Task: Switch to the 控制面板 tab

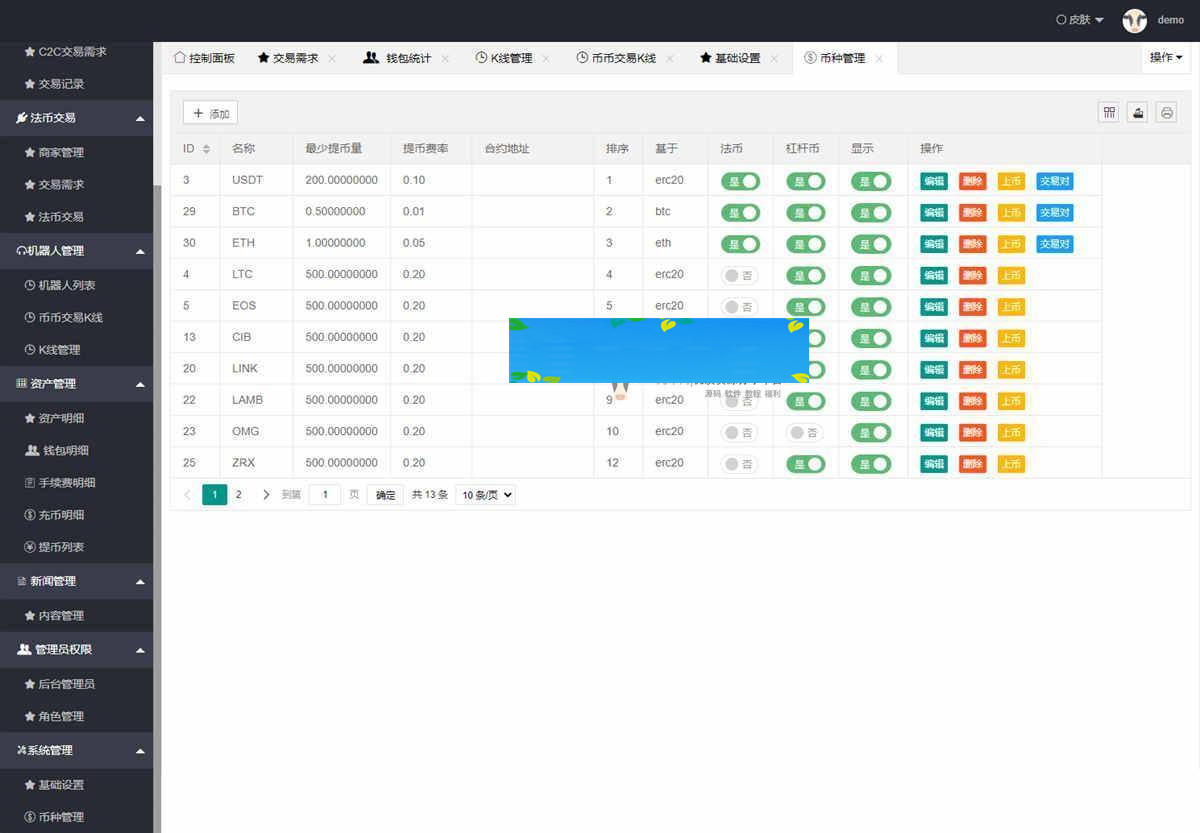Action: pos(204,58)
